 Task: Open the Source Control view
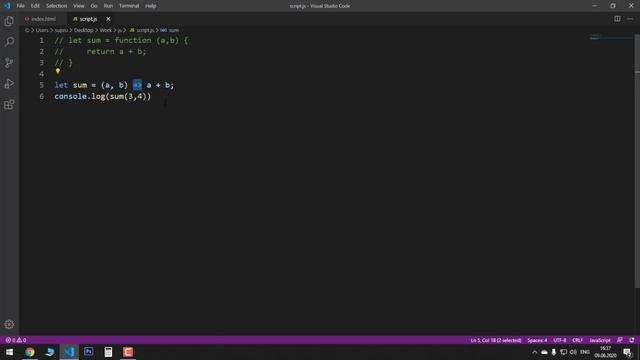click(9, 62)
